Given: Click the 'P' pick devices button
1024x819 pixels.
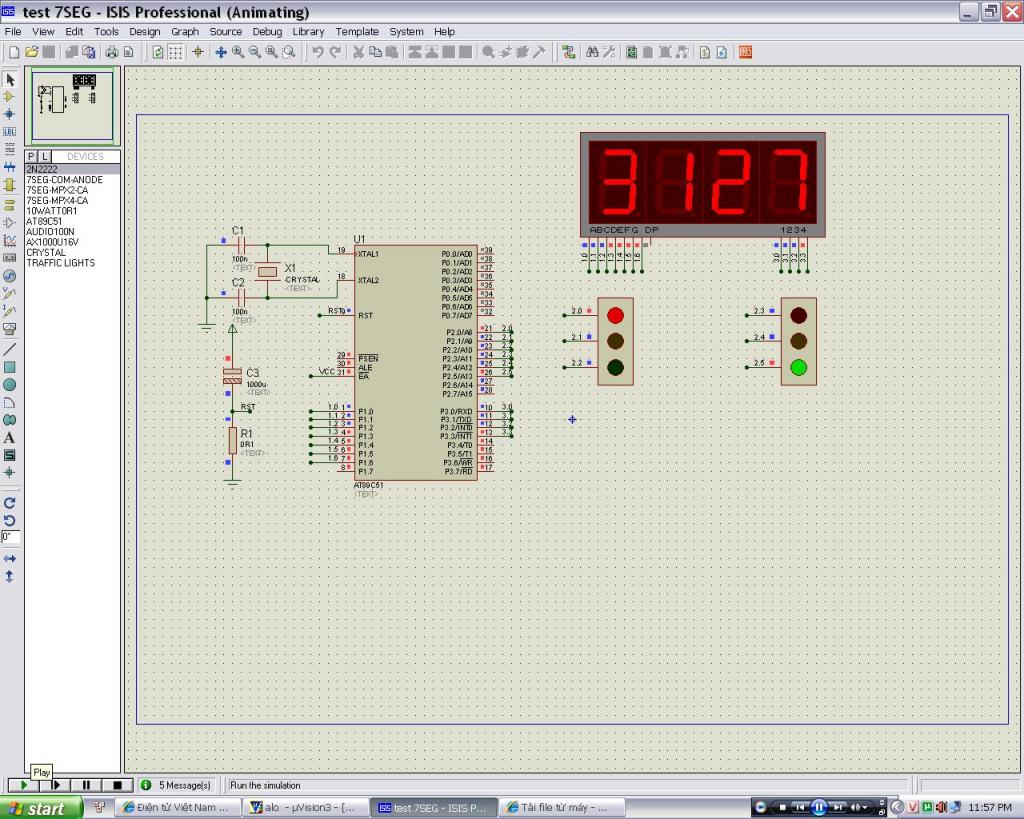Looking at the screenshot, I should [x=31, y=157].
